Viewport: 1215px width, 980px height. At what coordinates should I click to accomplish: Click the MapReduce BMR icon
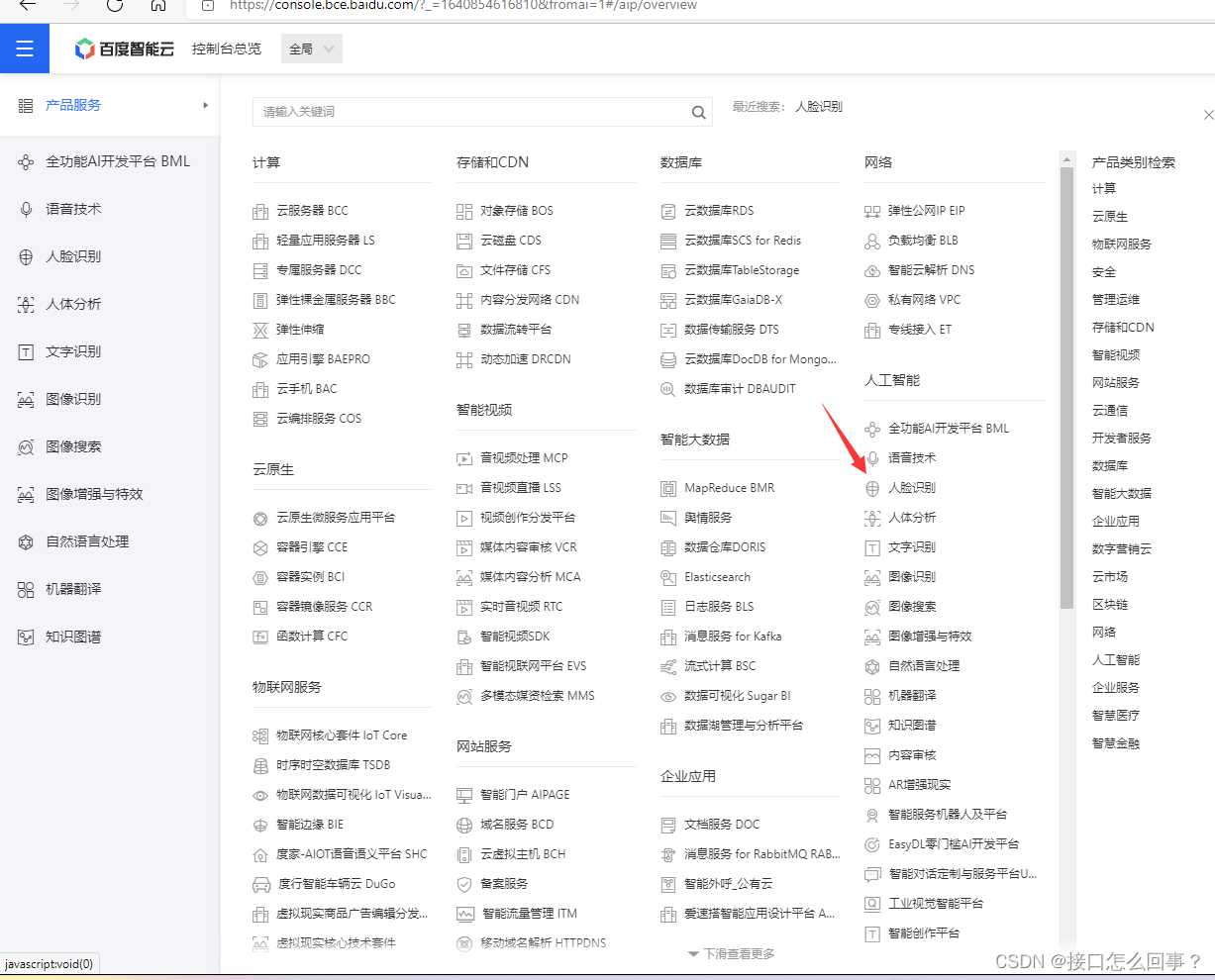click(668, 488)
